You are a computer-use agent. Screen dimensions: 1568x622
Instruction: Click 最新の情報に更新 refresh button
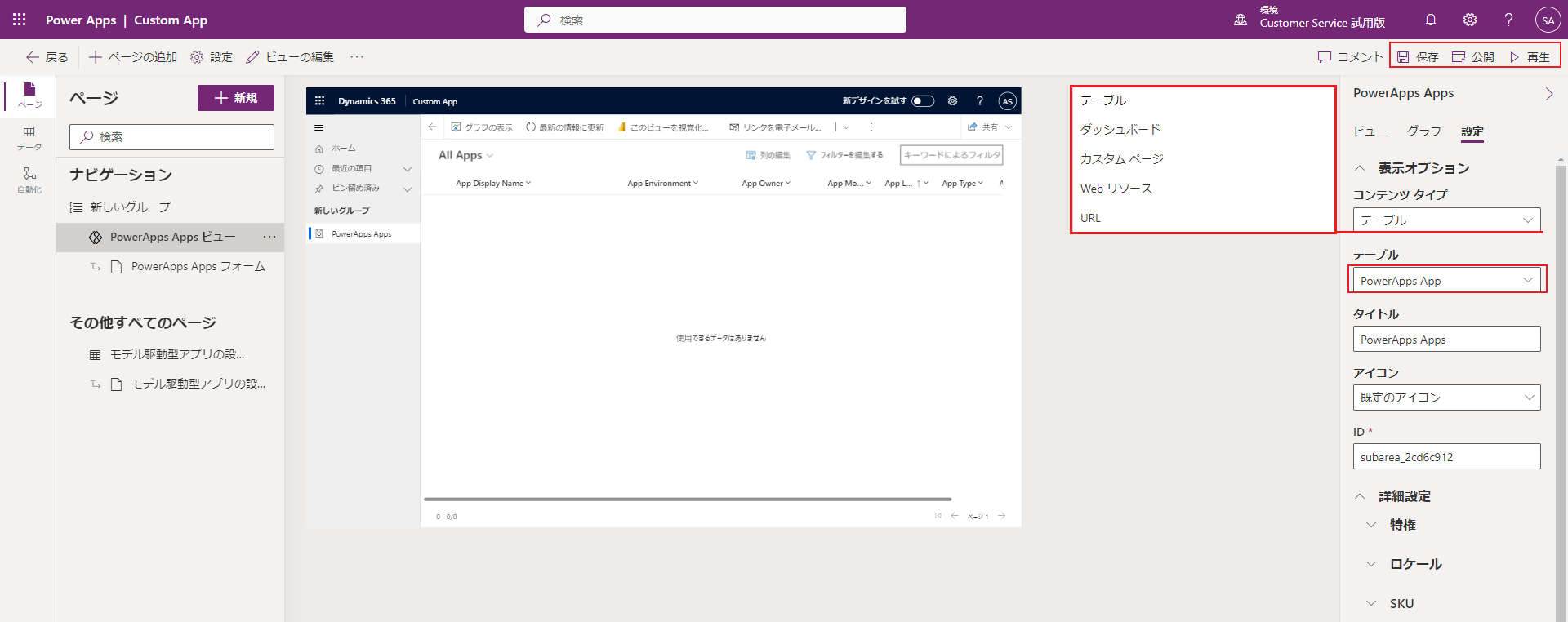[564, 127]
